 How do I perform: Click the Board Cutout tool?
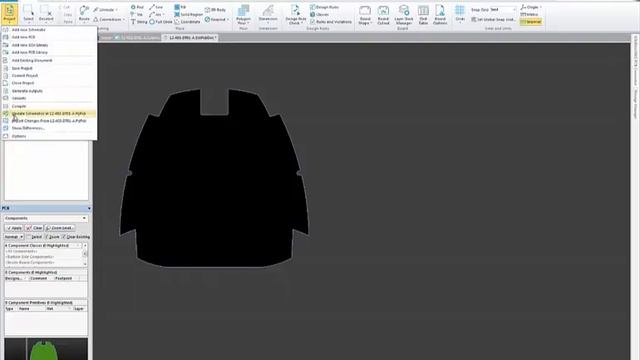(x=383, y=15)
